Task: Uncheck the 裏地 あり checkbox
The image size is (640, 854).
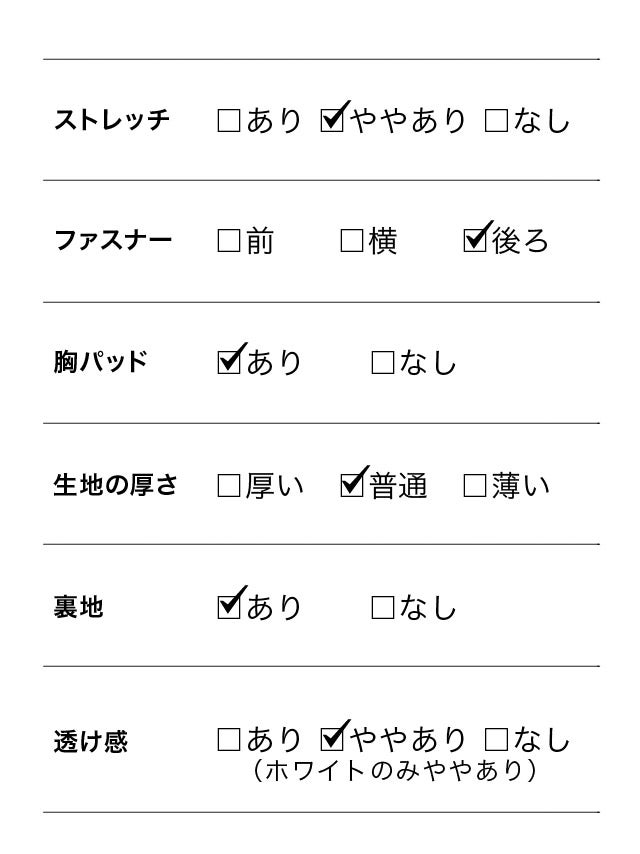Action: [229, 606]
